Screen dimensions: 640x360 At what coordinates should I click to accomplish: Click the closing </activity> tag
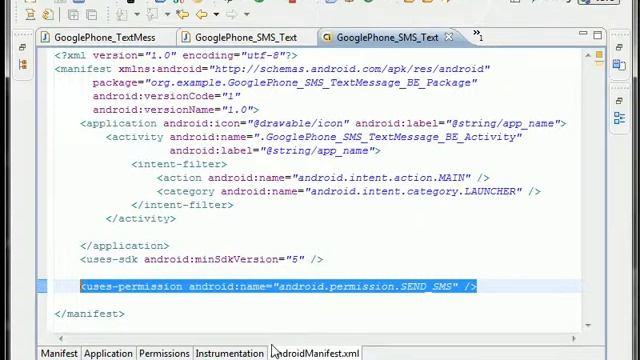(x=141, y=219)
